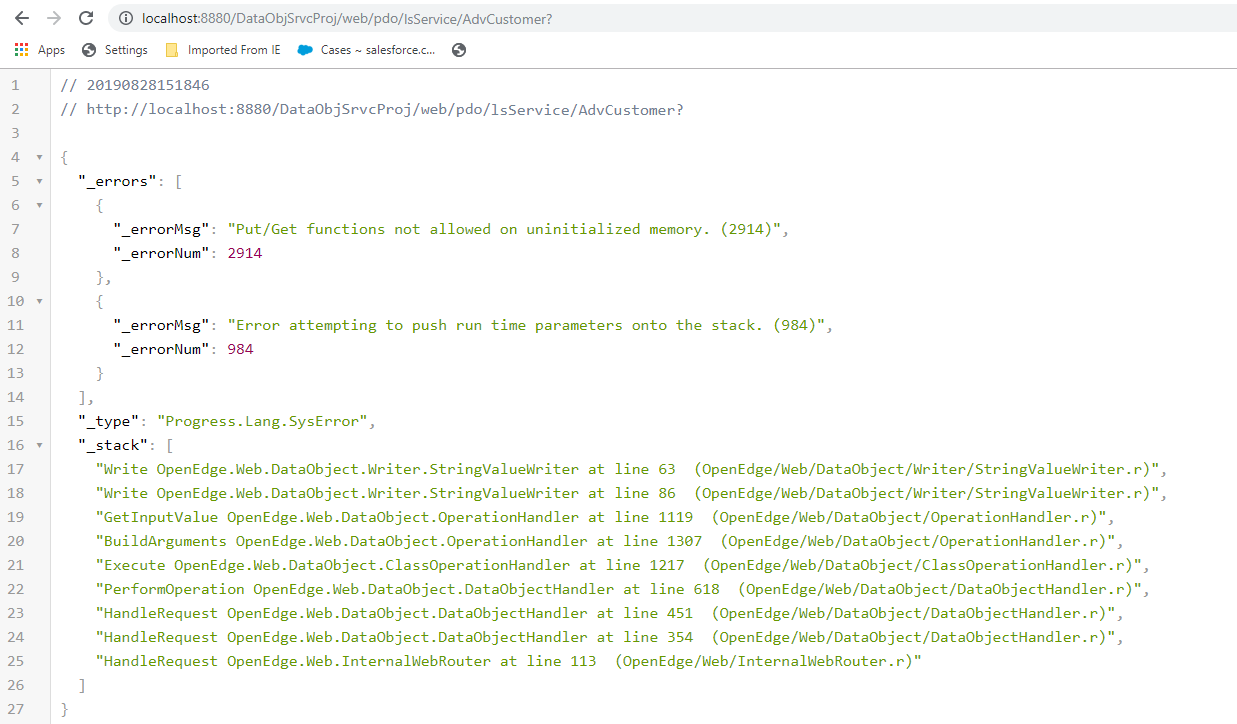The height and width of the screenshot is (724, 1237).
Task: Go back to the previous page
Action: tap(22, 18)
